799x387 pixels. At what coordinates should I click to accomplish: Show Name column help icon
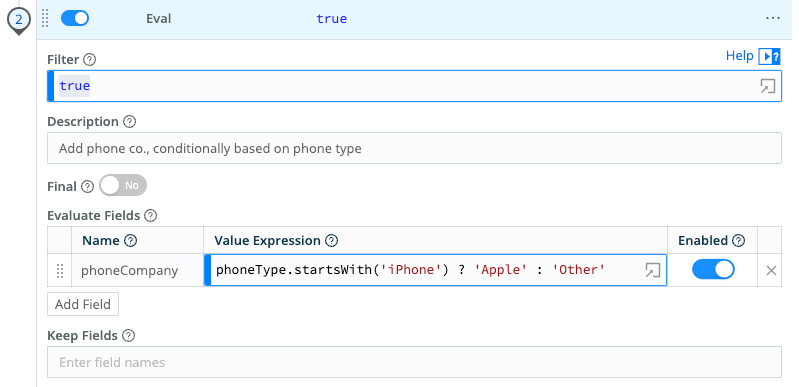(x=130, y=241)
